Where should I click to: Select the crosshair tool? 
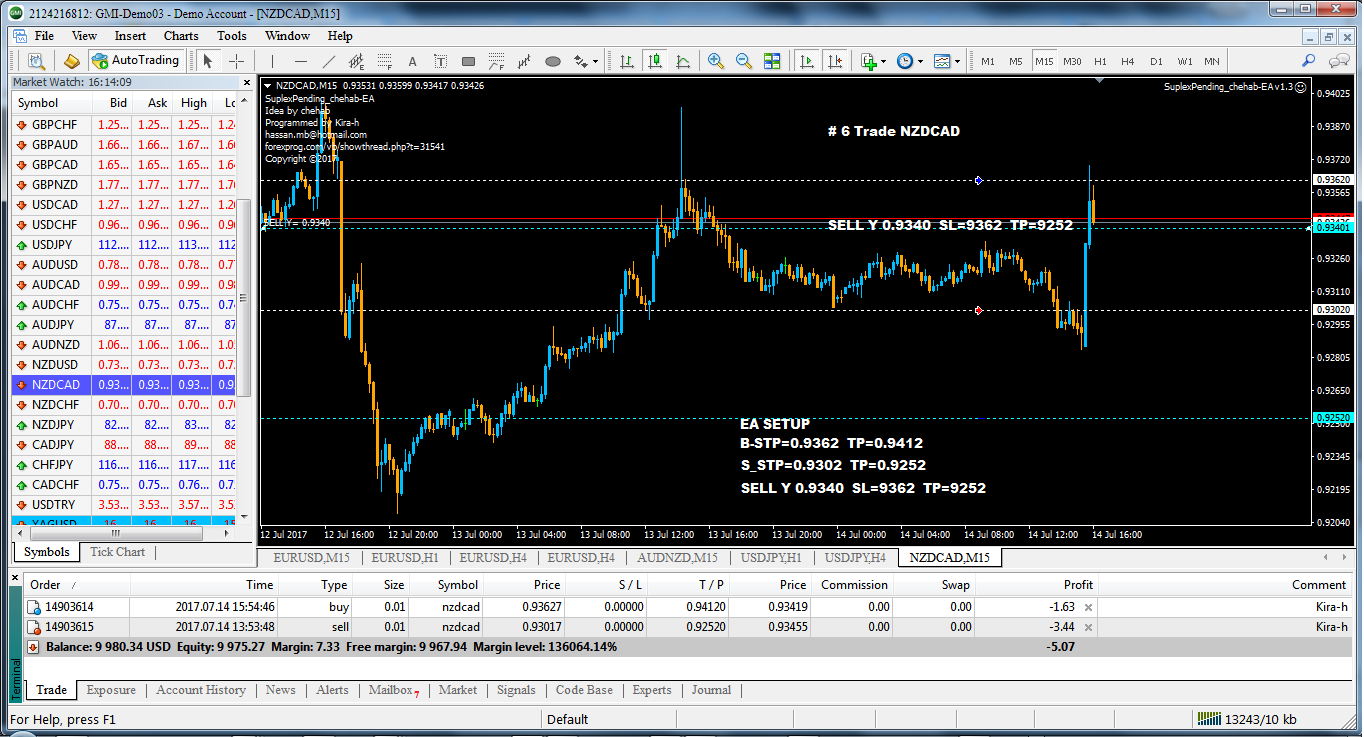[x=237, y=61]
